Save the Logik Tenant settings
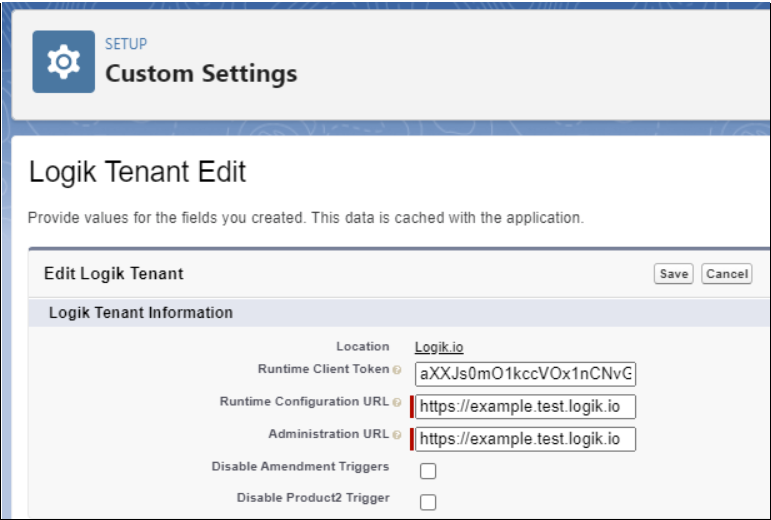This screenshot has width=771, height=520. (674, 274)
